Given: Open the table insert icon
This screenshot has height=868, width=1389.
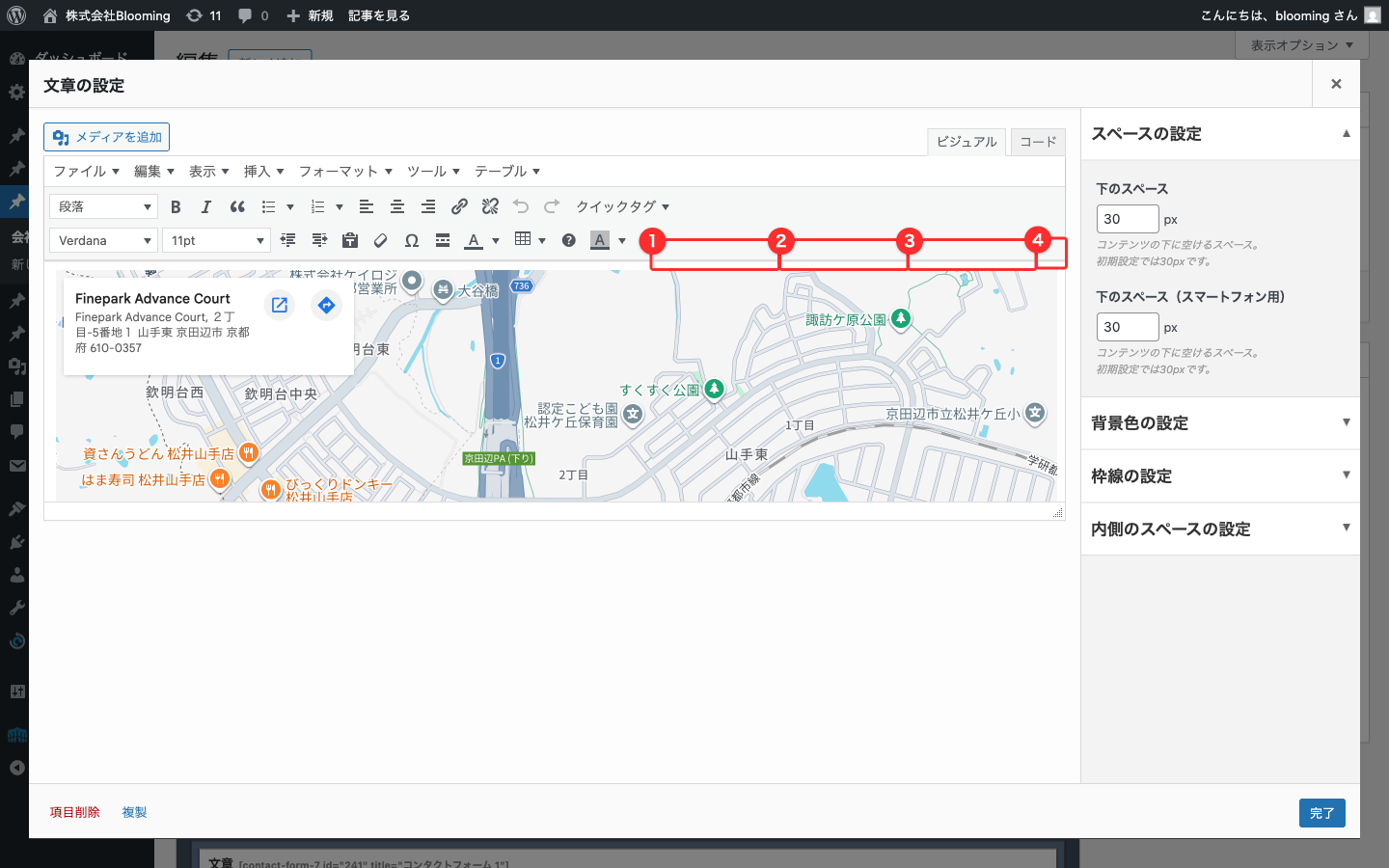Looking at the screenshot, I should pos(523,239).
